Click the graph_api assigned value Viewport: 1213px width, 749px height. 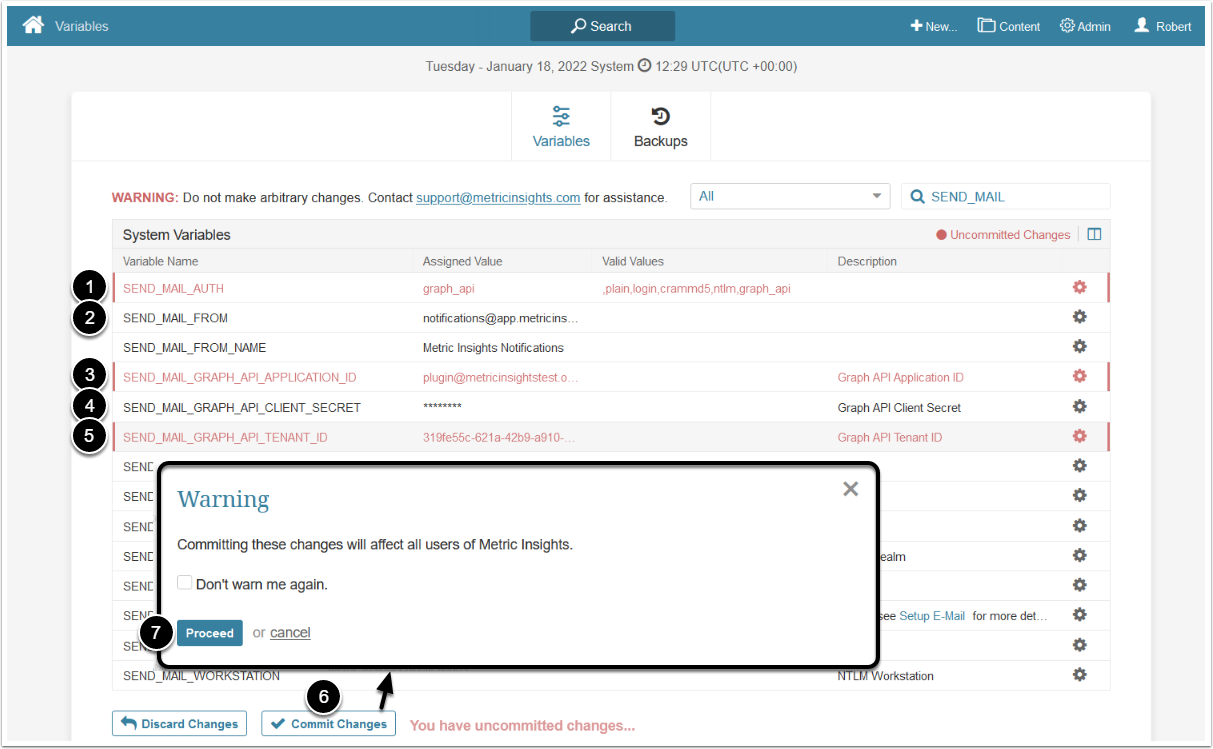pos(448,289)
